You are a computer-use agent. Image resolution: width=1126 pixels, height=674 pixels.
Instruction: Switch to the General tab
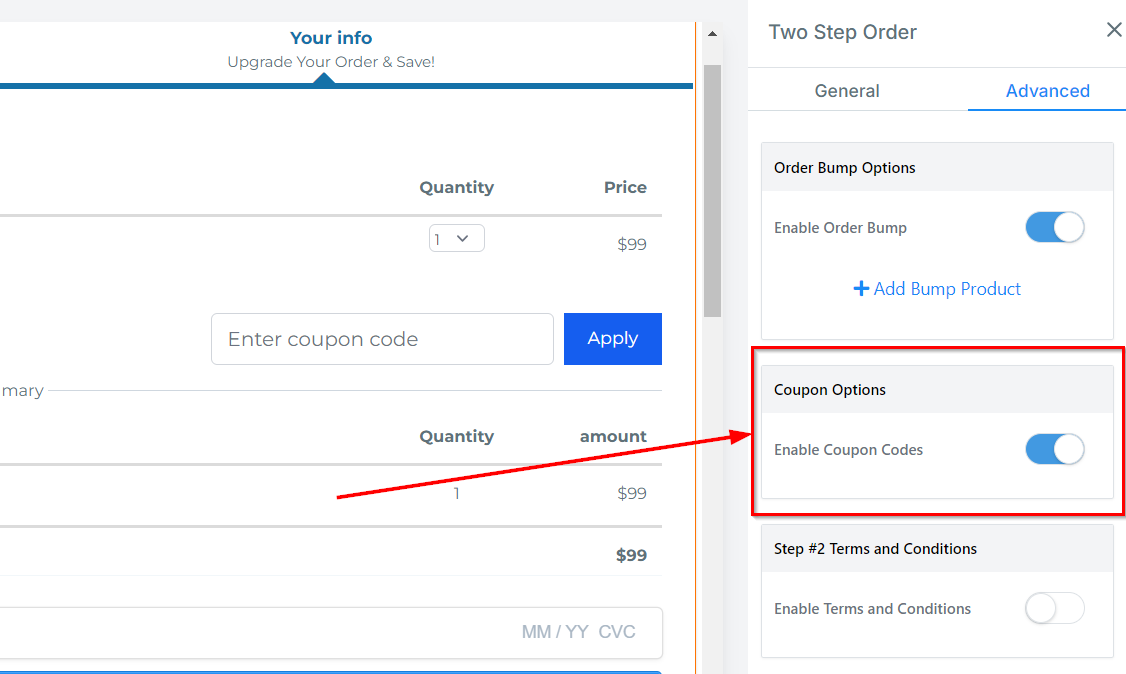coord(847,91)
